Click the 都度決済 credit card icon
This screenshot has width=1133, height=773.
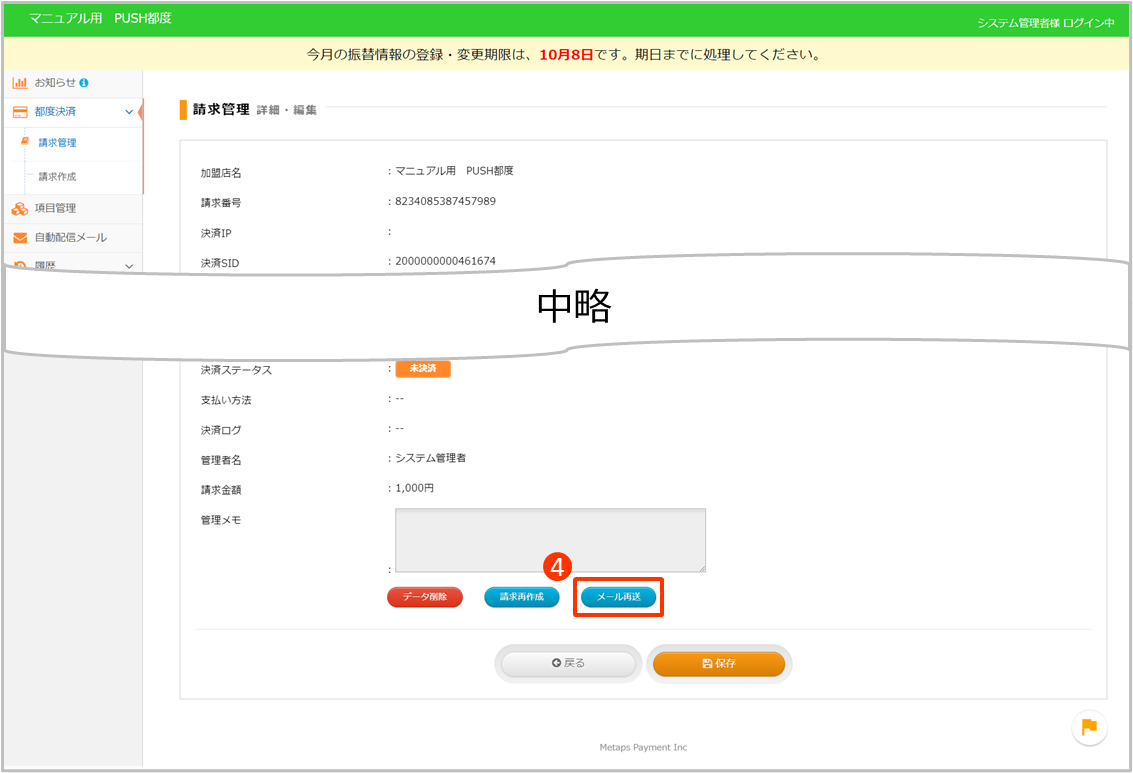20,112
